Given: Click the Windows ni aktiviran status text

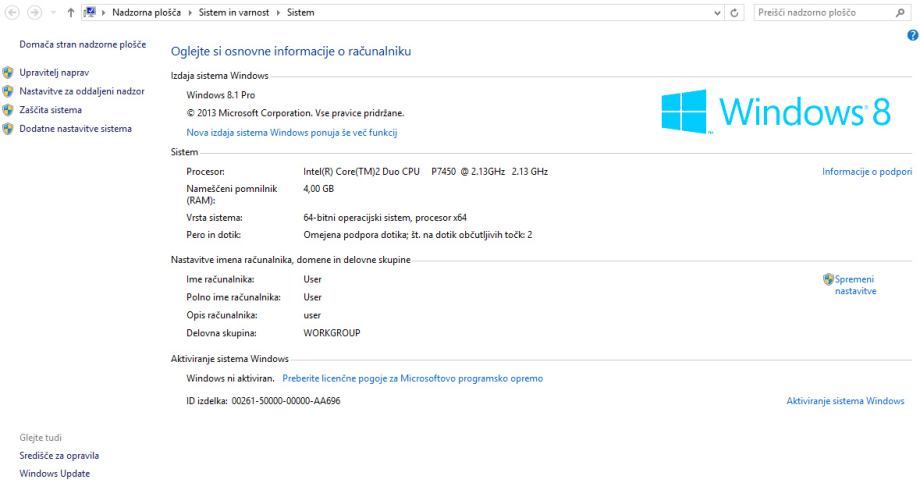Looking at the screenshot, I should click(230, 379).
